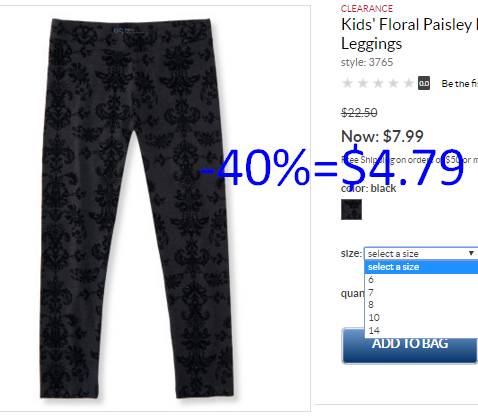Click the fifth rating star
This screenshot has width=478, height=418.
tap(409, 83)
